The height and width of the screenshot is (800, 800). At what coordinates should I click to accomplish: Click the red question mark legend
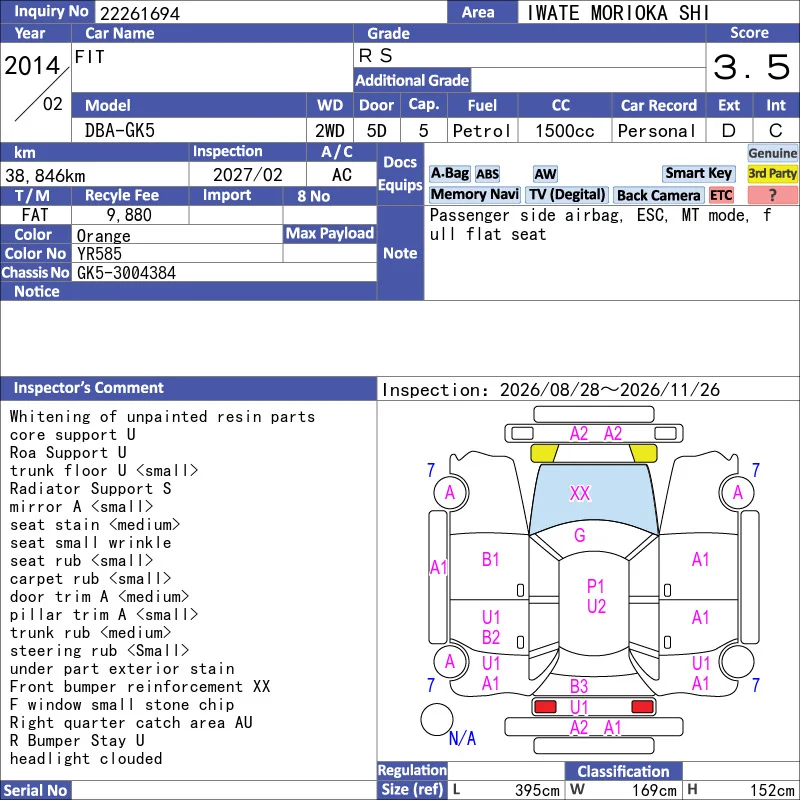tap(772, 195)
